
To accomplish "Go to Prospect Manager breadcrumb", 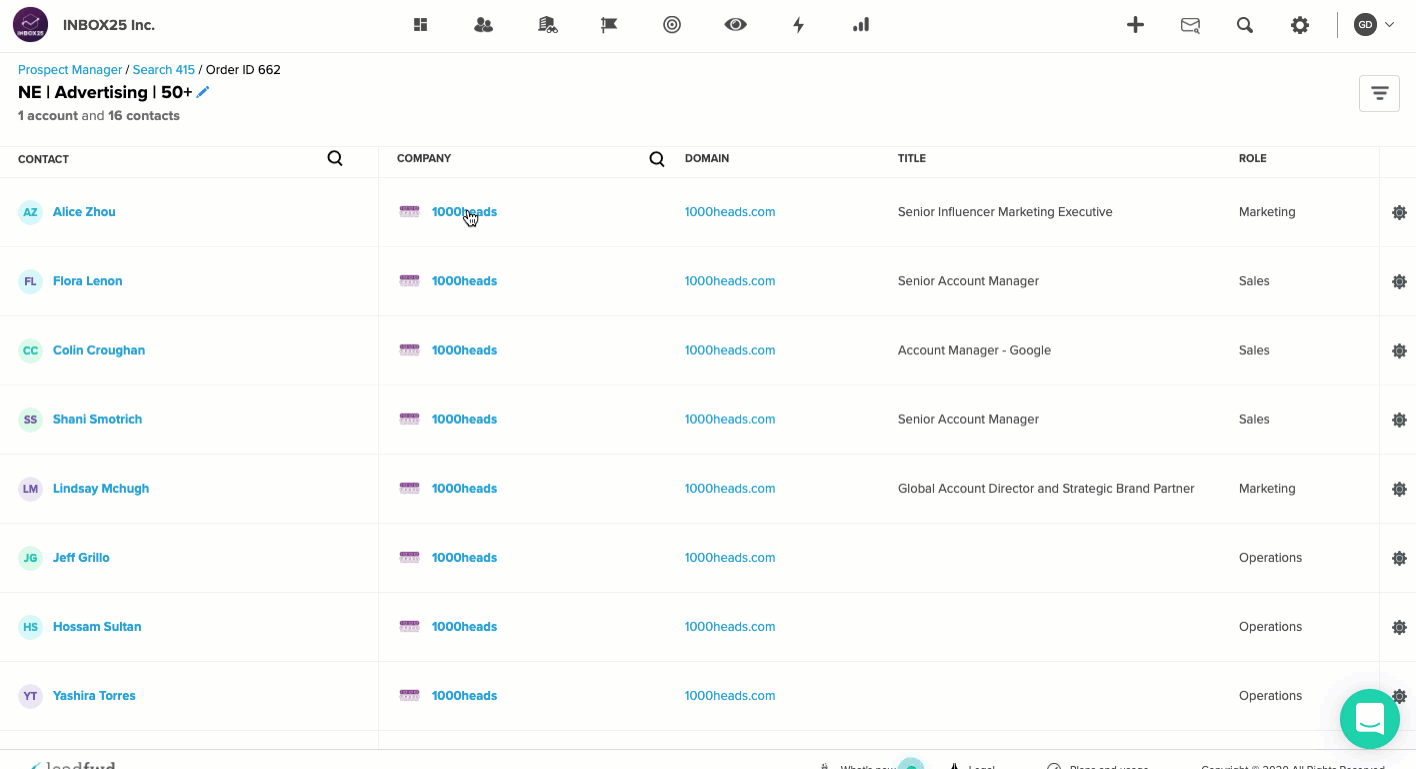I will 70,70.
